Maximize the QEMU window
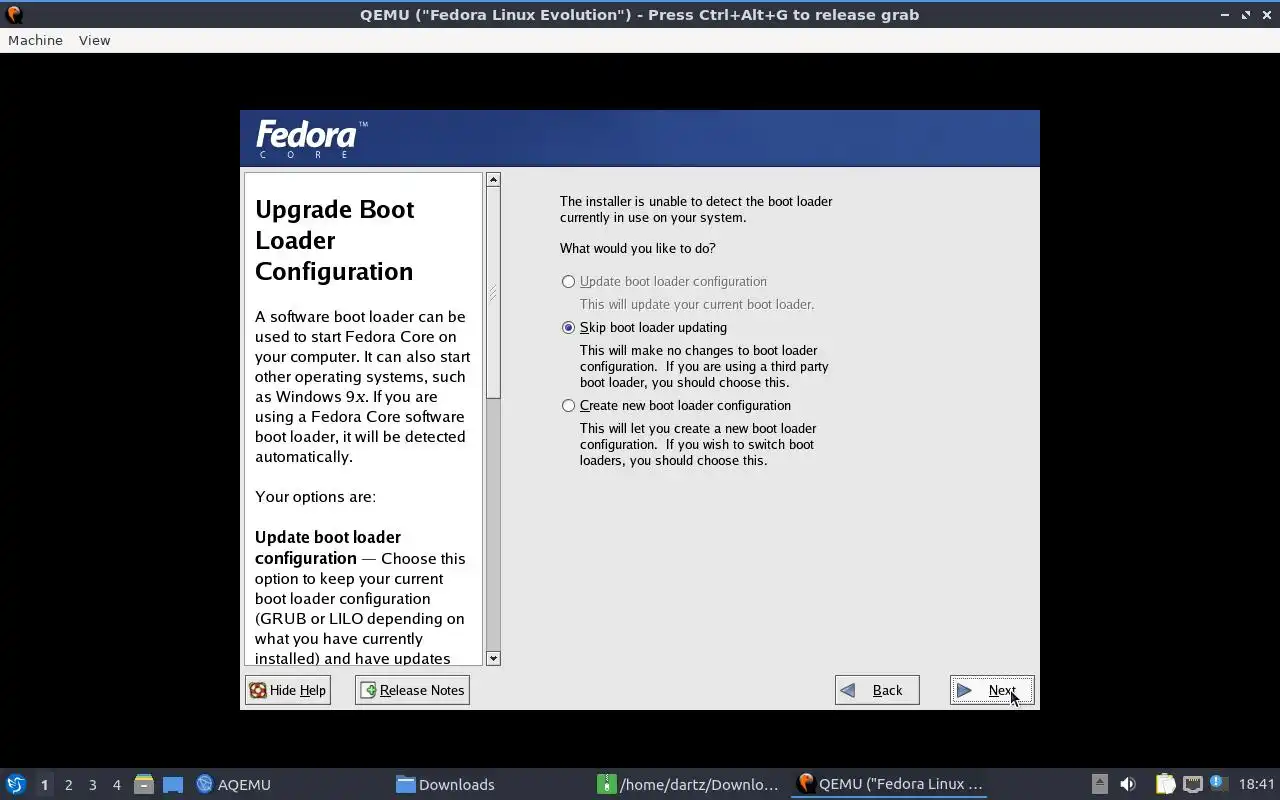The width and height of the screenshot is (1280, 800). tap(1246, 14)
